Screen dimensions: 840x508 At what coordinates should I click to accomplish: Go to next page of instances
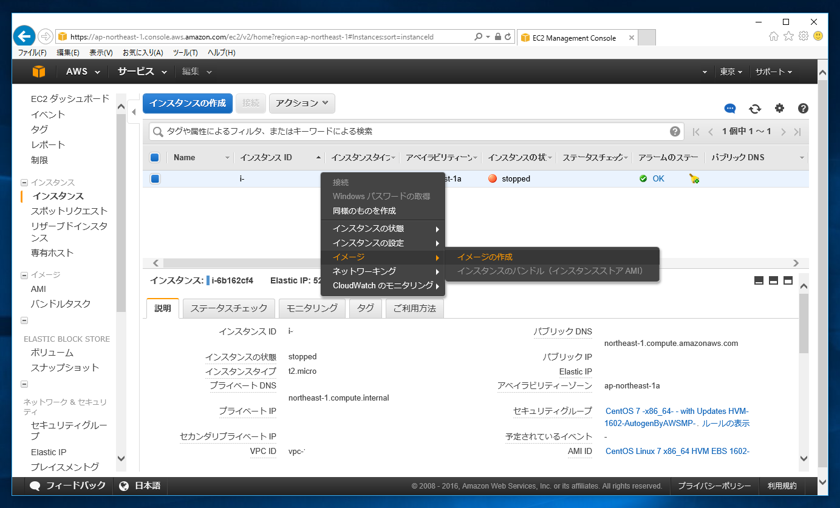coord(783,132)
